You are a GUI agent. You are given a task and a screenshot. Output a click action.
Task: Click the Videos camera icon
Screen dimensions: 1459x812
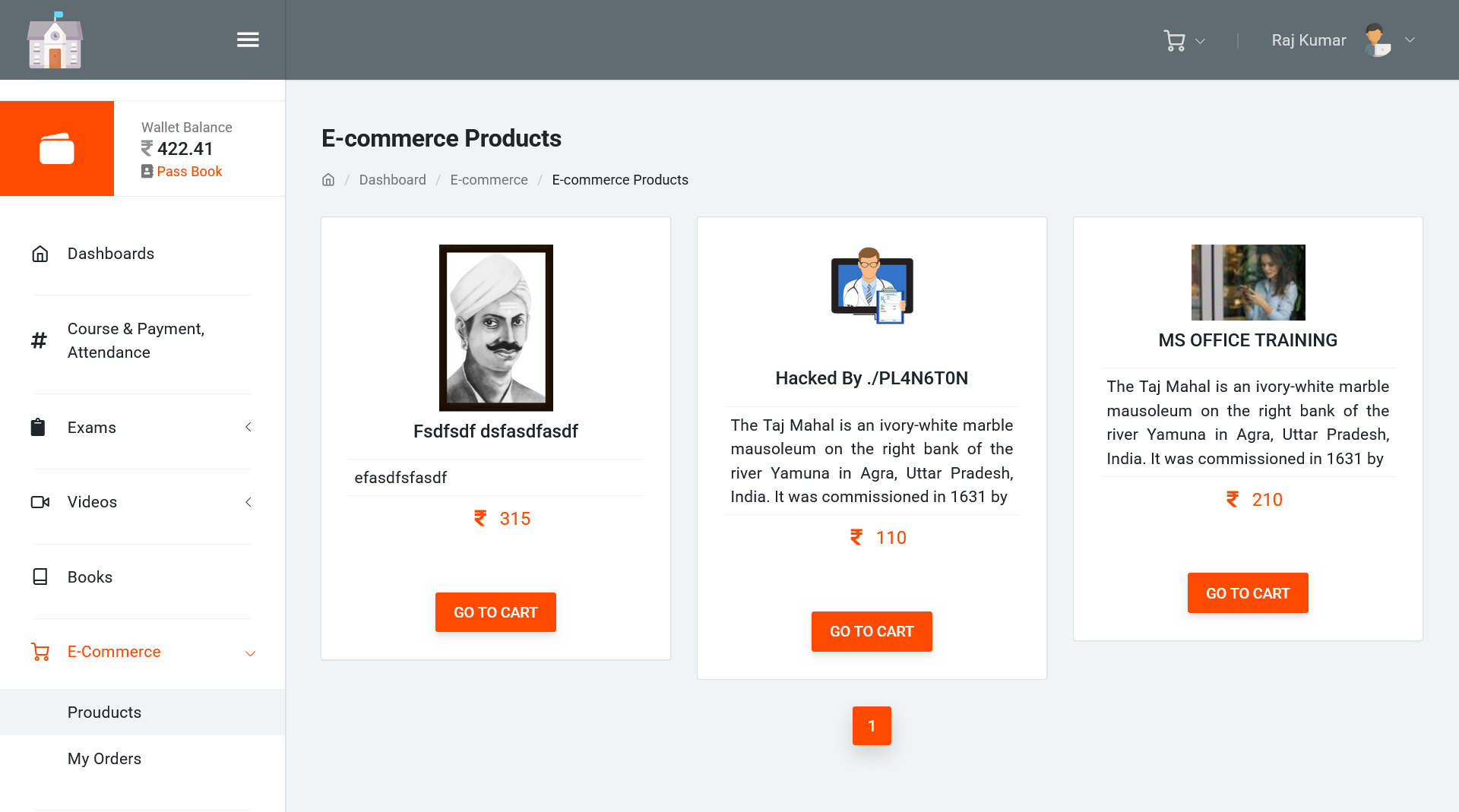(x=40, y=502)
